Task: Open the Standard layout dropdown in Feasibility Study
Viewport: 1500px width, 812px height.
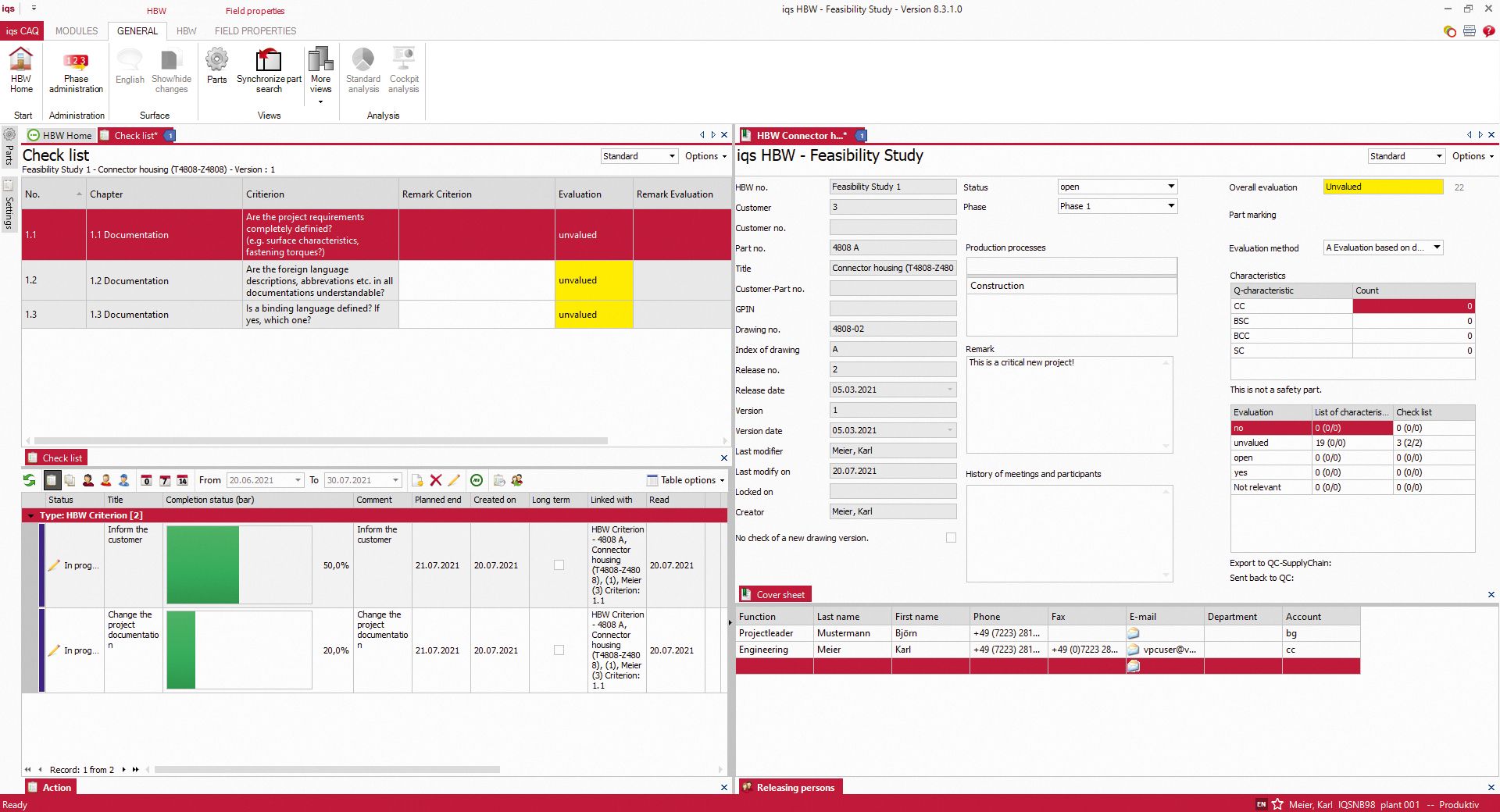Action: tap(1438, 156)
